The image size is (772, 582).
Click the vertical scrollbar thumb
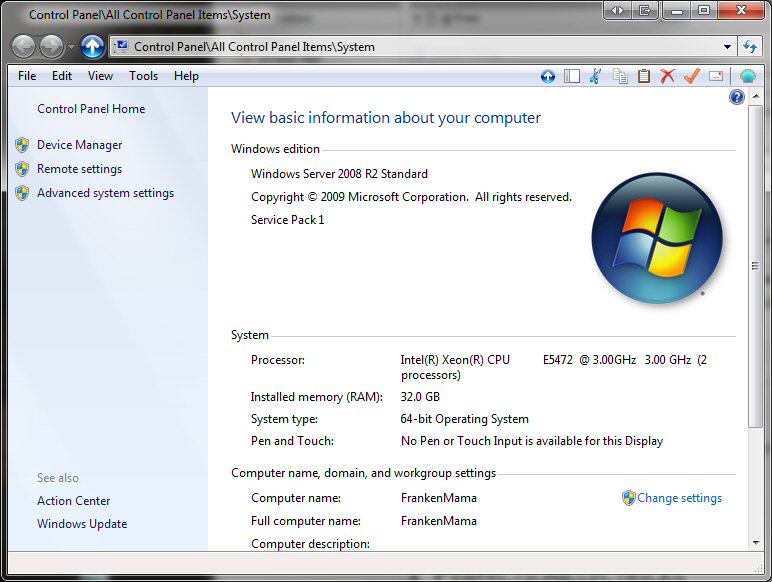tap(755, 266)
